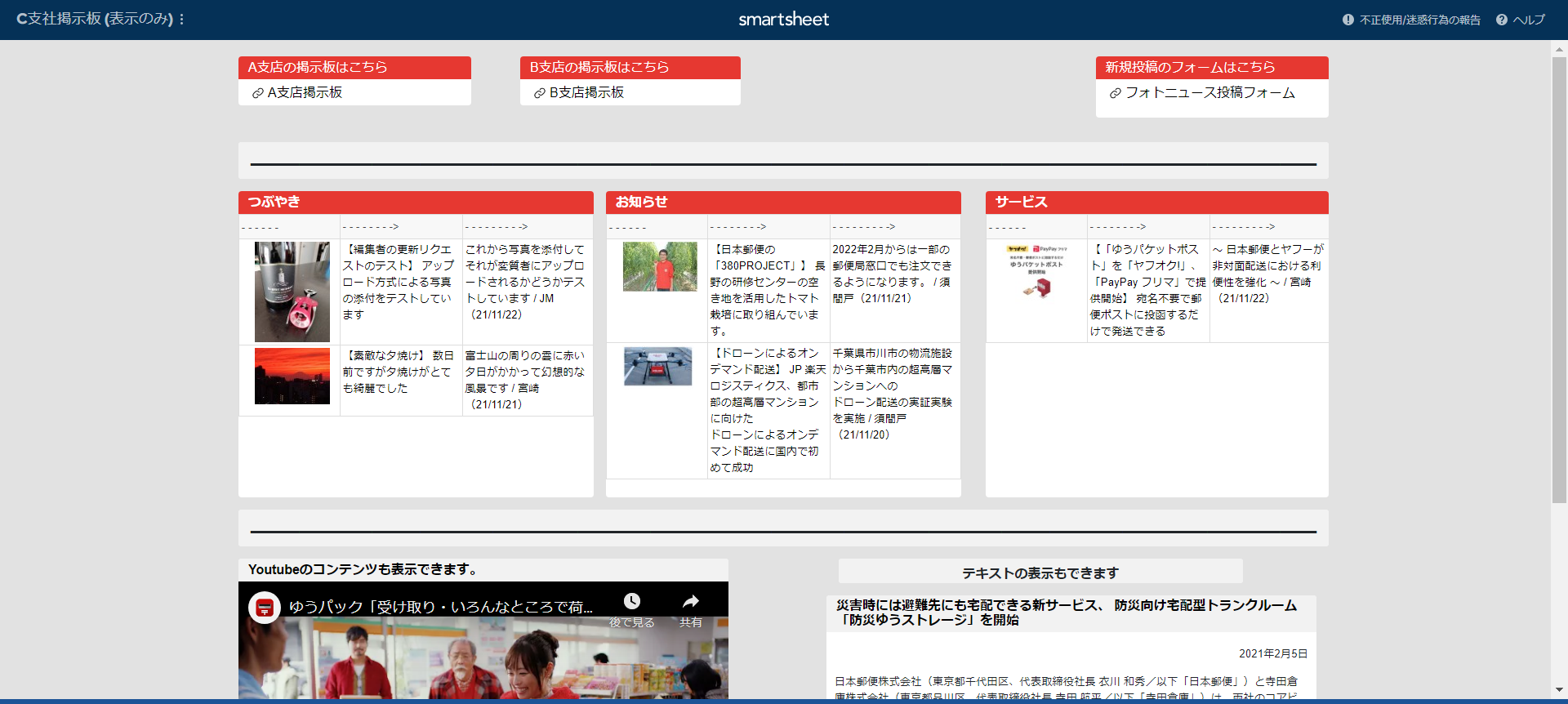This screenshot has width=1568, height=704.
Task: Click the chain icon beside B支店掲示板
Action: [540, 93]
